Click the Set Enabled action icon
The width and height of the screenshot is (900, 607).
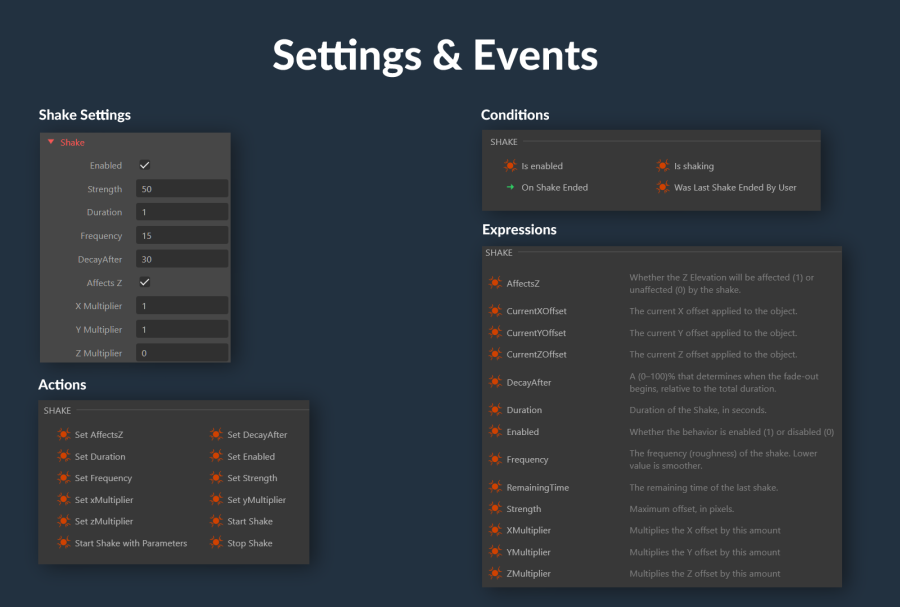(216, 456)
